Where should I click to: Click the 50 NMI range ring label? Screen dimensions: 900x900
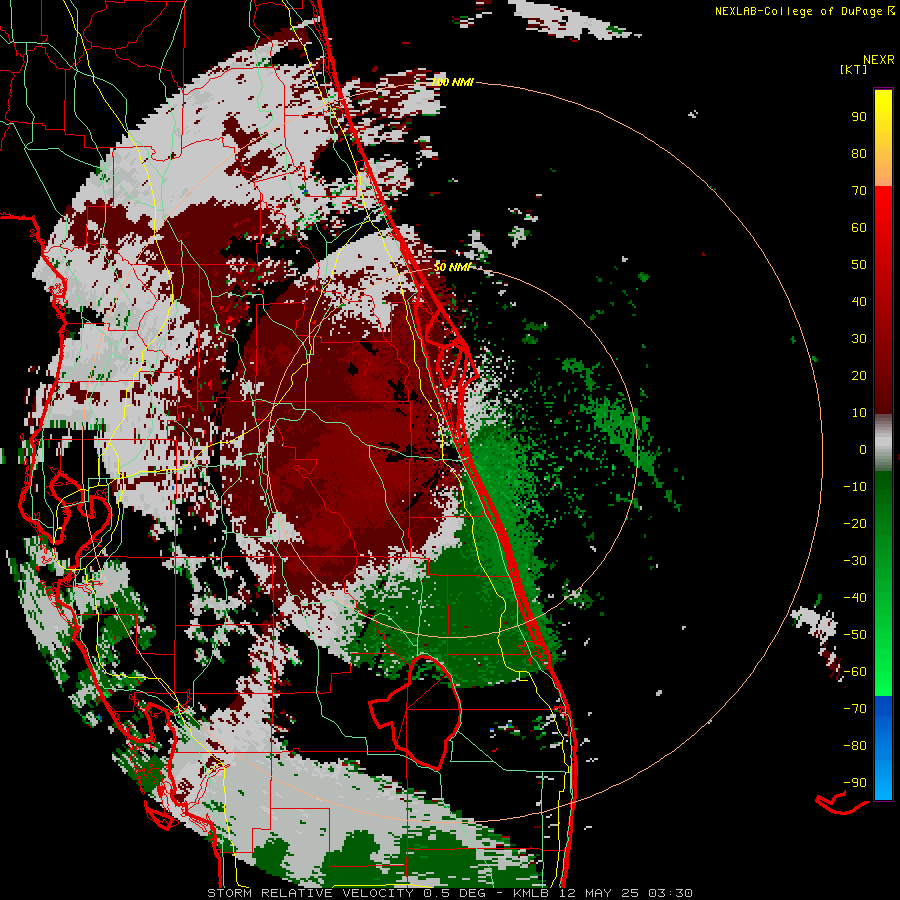(x=452, y=267)
